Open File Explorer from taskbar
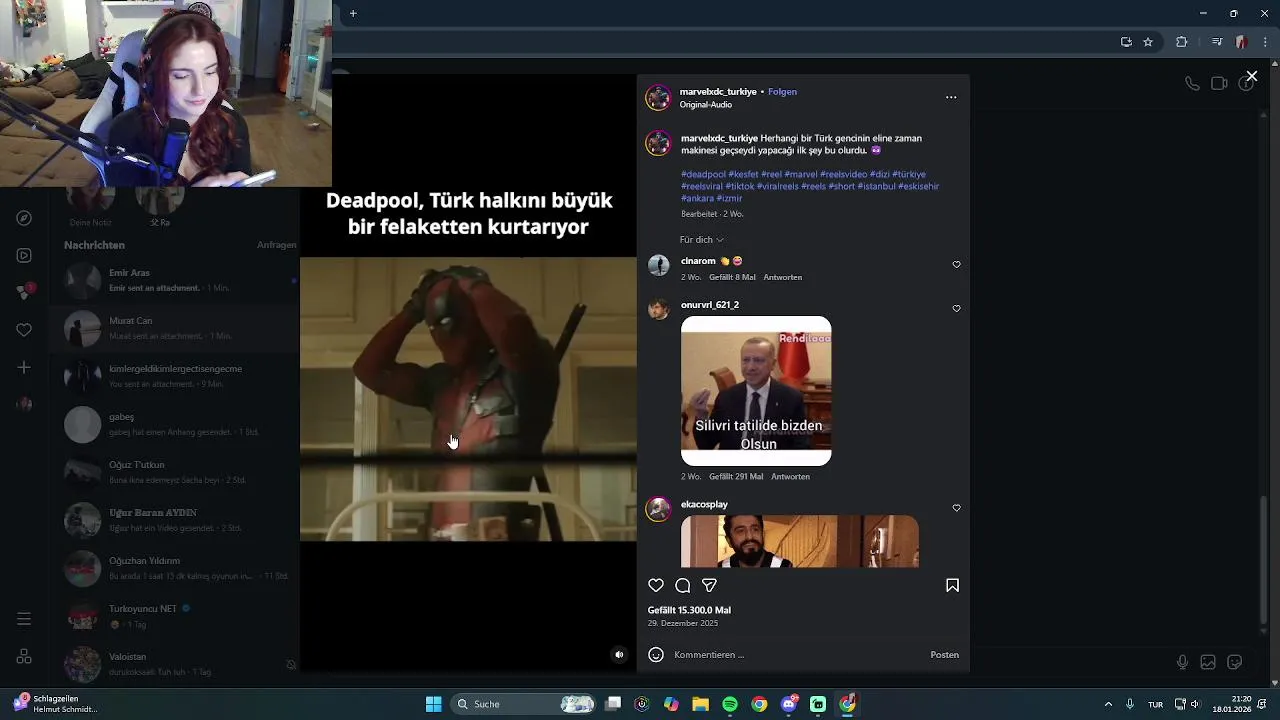Viewport: 1280px width, 720px height. click(x=700, y=704)
